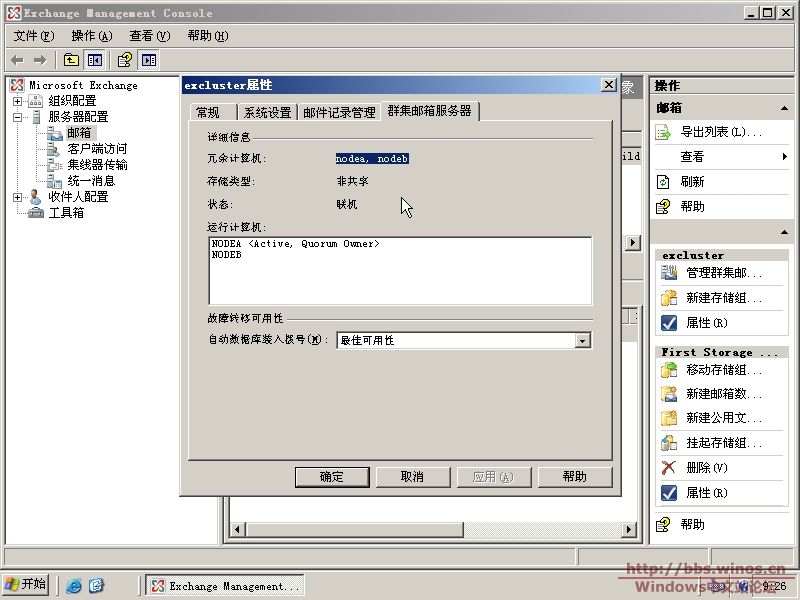Click the red X 删除 icon

pos(669,468)
